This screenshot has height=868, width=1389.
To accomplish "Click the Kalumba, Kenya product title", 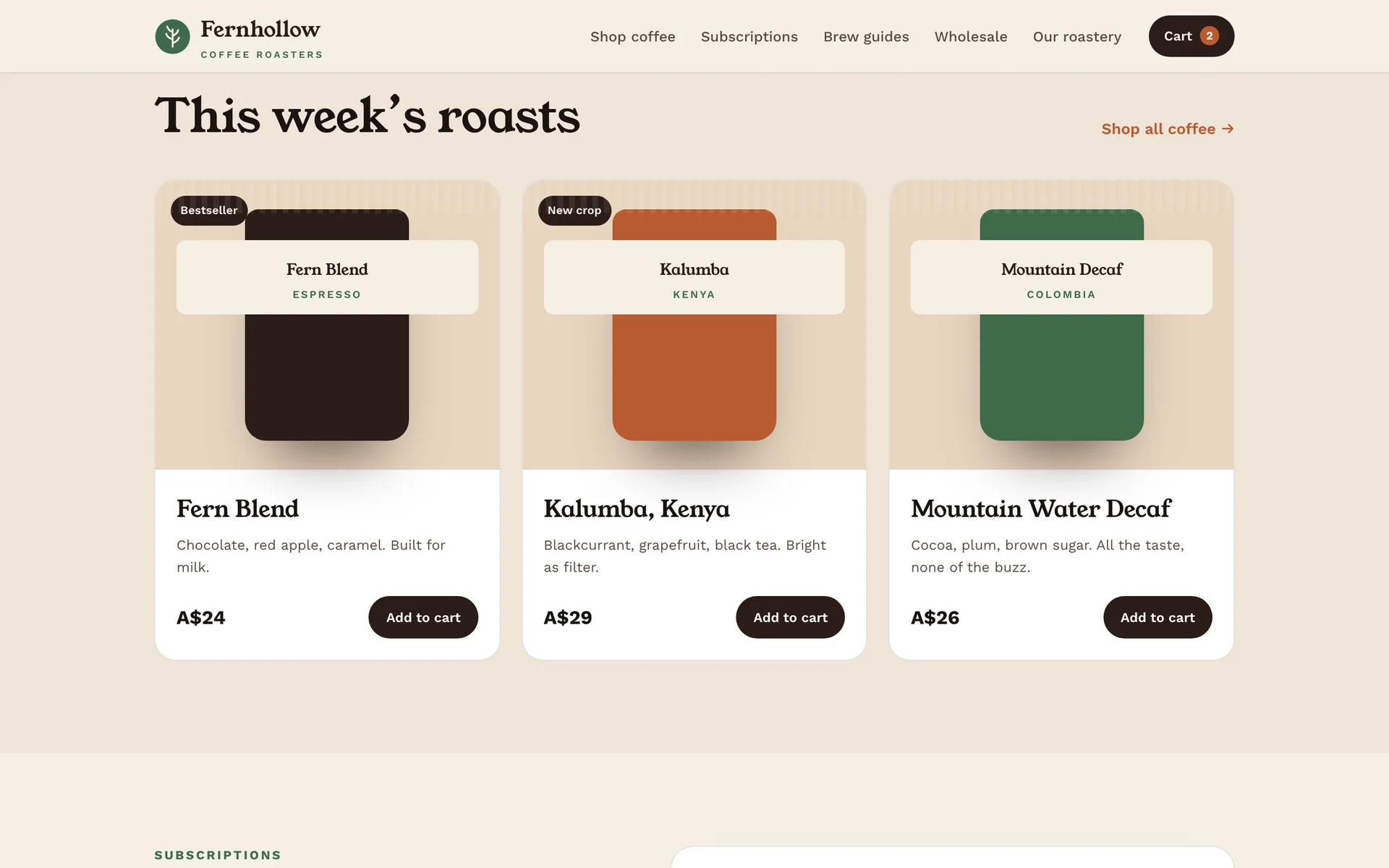I will point(637,509).
